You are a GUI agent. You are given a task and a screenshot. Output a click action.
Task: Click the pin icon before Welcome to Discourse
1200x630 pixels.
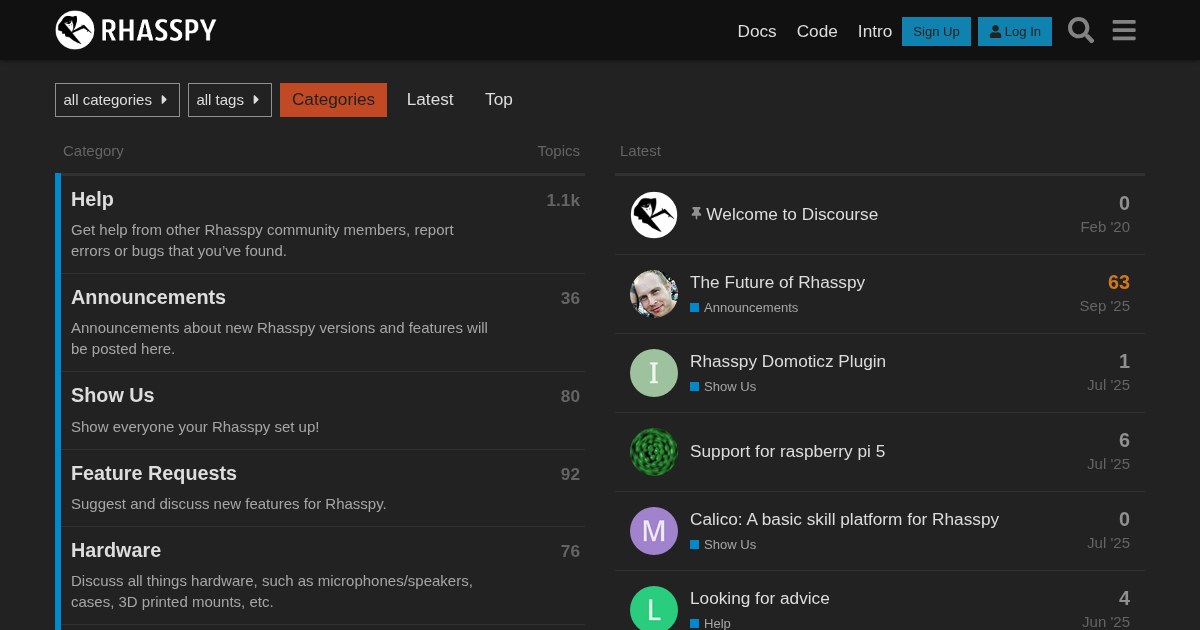point(696,214)
